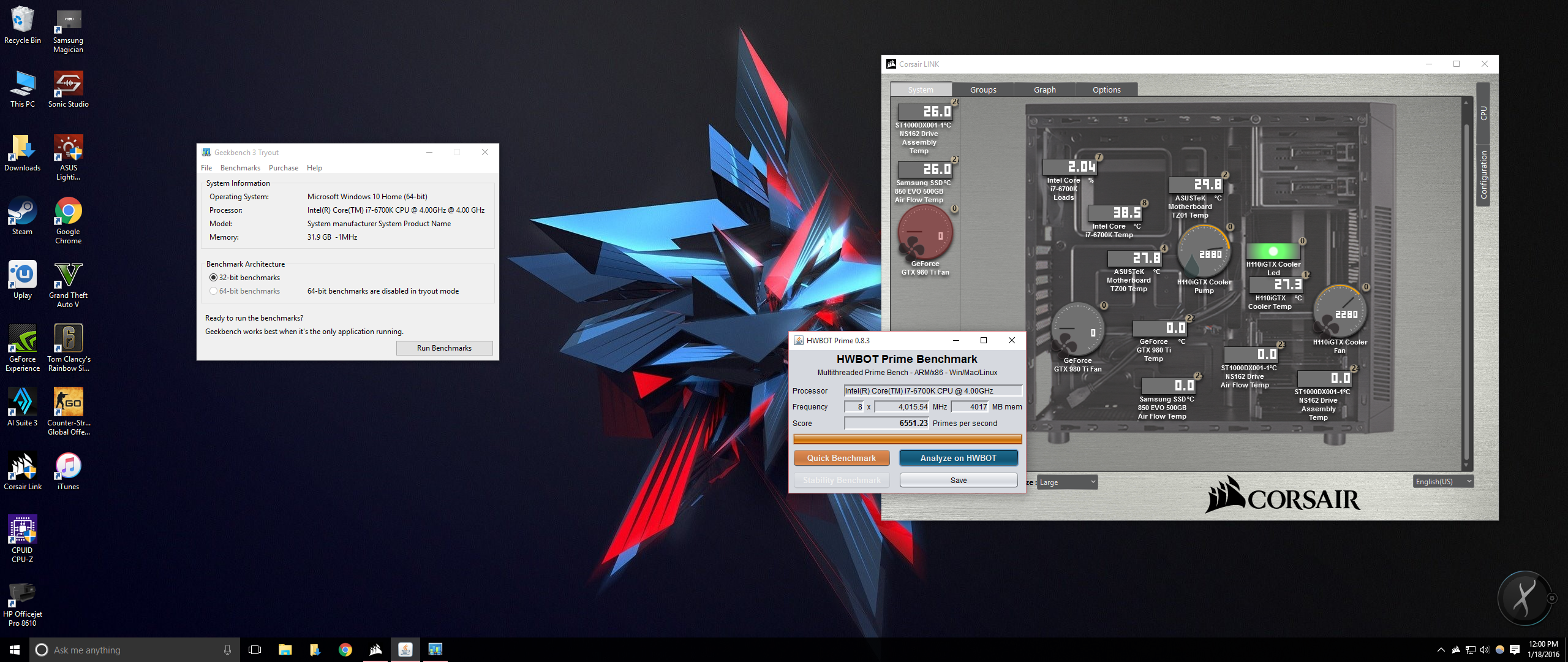
Task: Open Tom Clancy's Rainbow Six shortcut
Action: 68,349
